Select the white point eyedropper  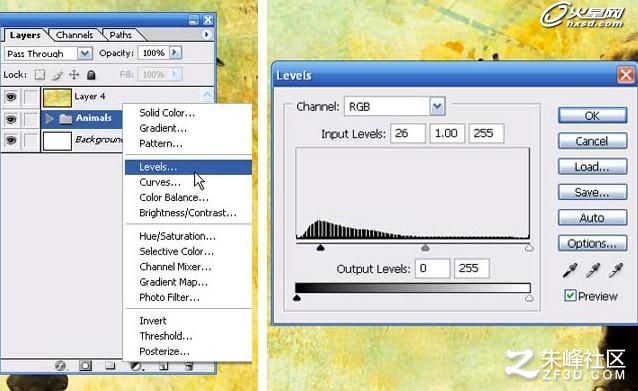[x=616, y=271]
